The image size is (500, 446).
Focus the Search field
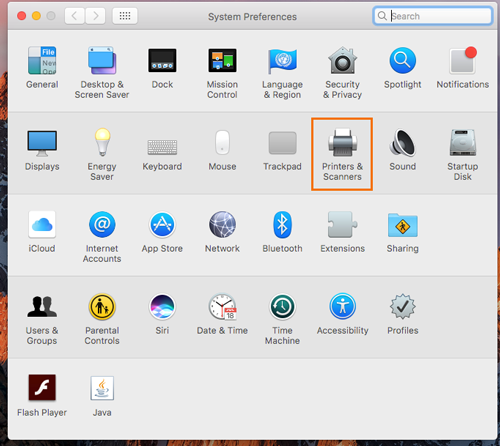(x=432, y=16)
